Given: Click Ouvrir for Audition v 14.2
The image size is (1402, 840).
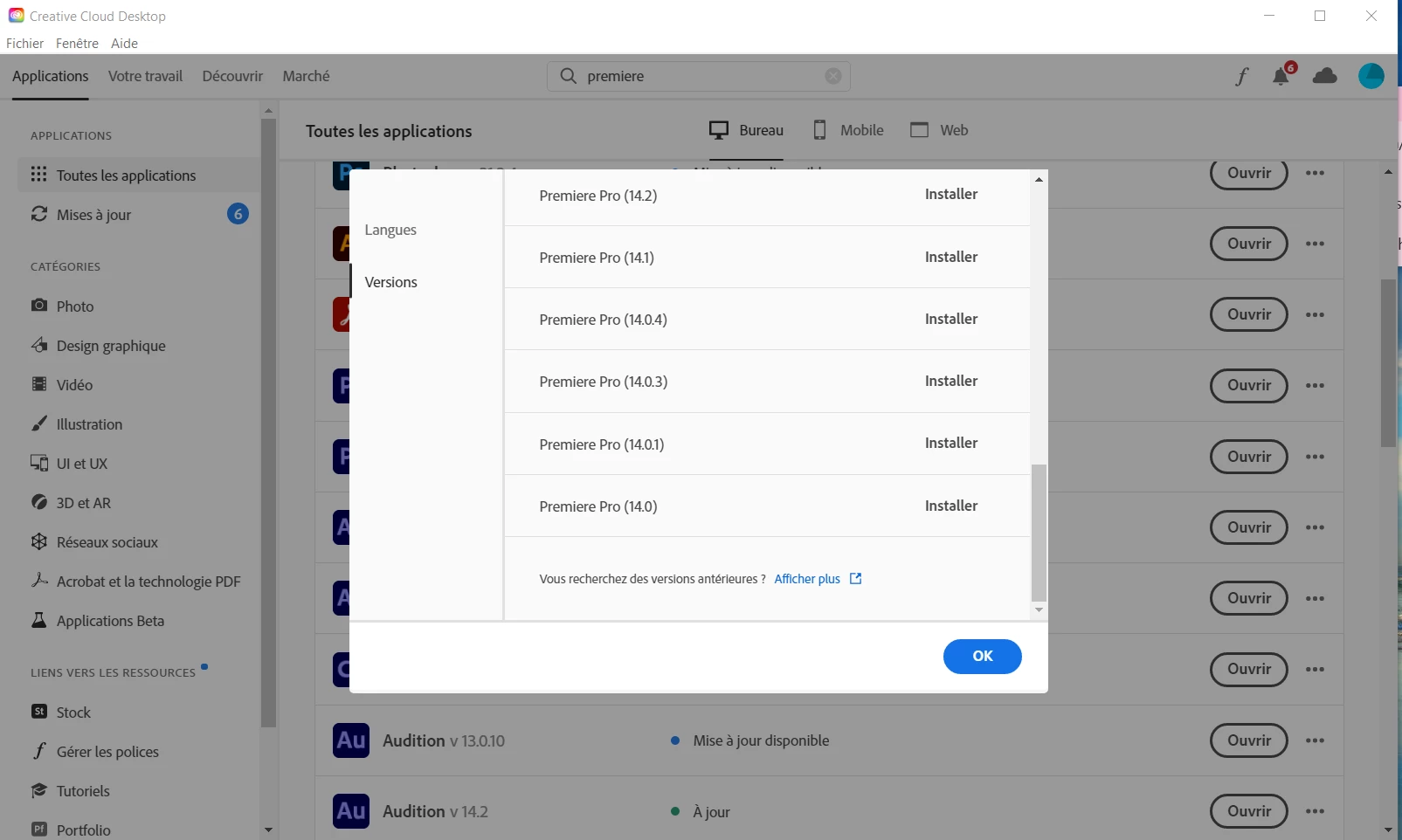Looking at the screenshot, I should pos(1249,811).
